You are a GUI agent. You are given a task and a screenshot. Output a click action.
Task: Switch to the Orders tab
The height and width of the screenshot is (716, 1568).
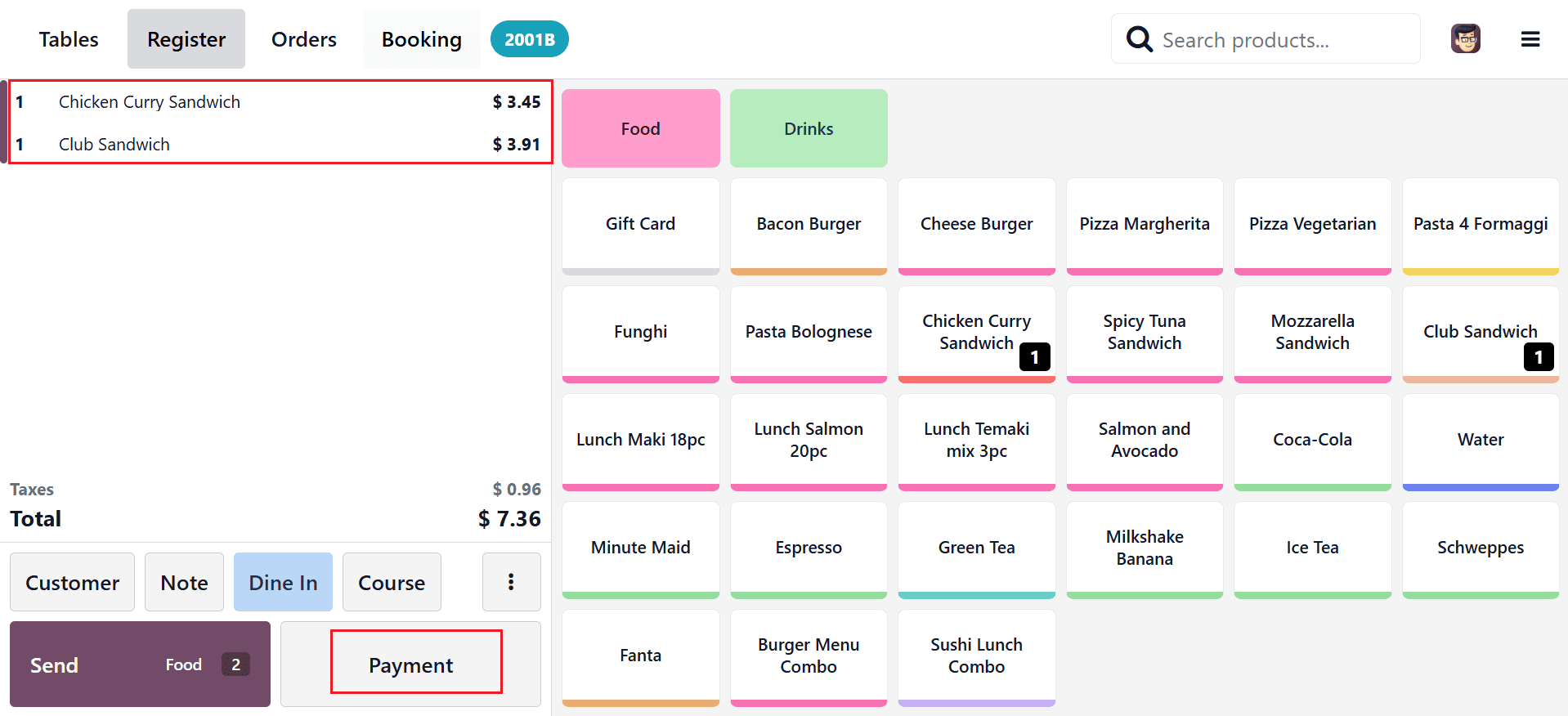[303, 38]
